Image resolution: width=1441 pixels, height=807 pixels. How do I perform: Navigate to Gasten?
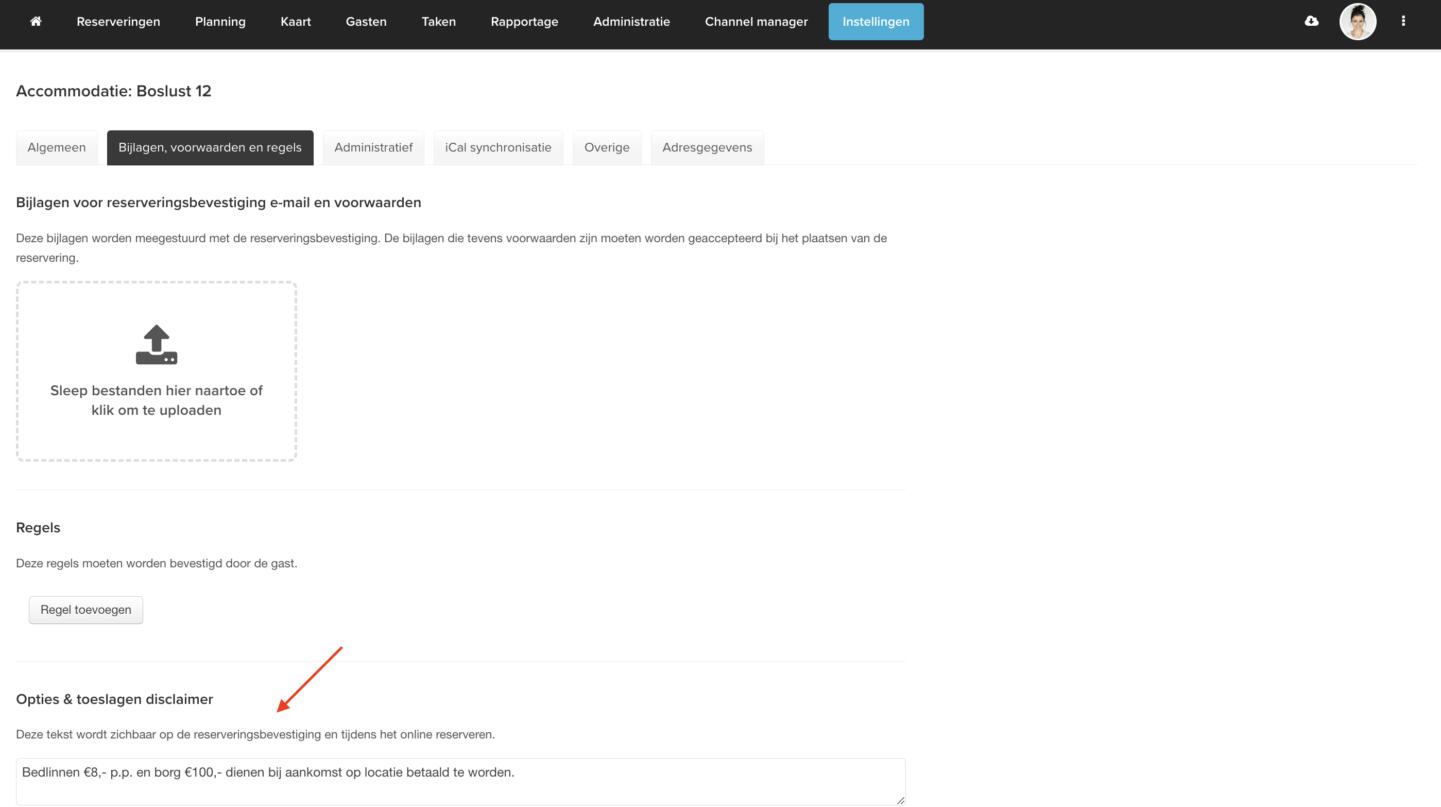(366, 21)
